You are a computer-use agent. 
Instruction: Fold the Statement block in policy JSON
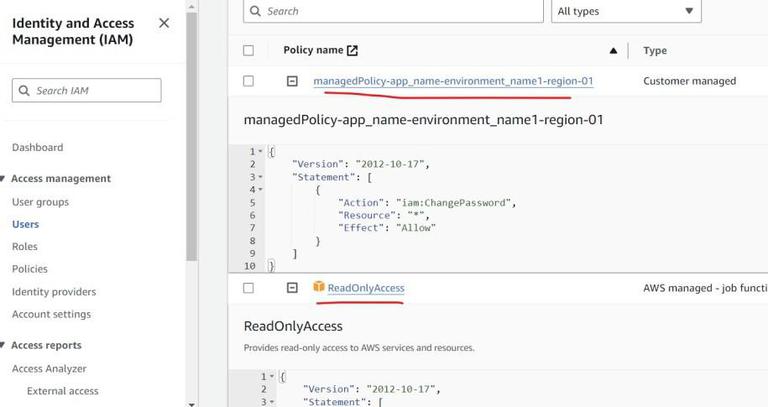[x=261, y=177]
